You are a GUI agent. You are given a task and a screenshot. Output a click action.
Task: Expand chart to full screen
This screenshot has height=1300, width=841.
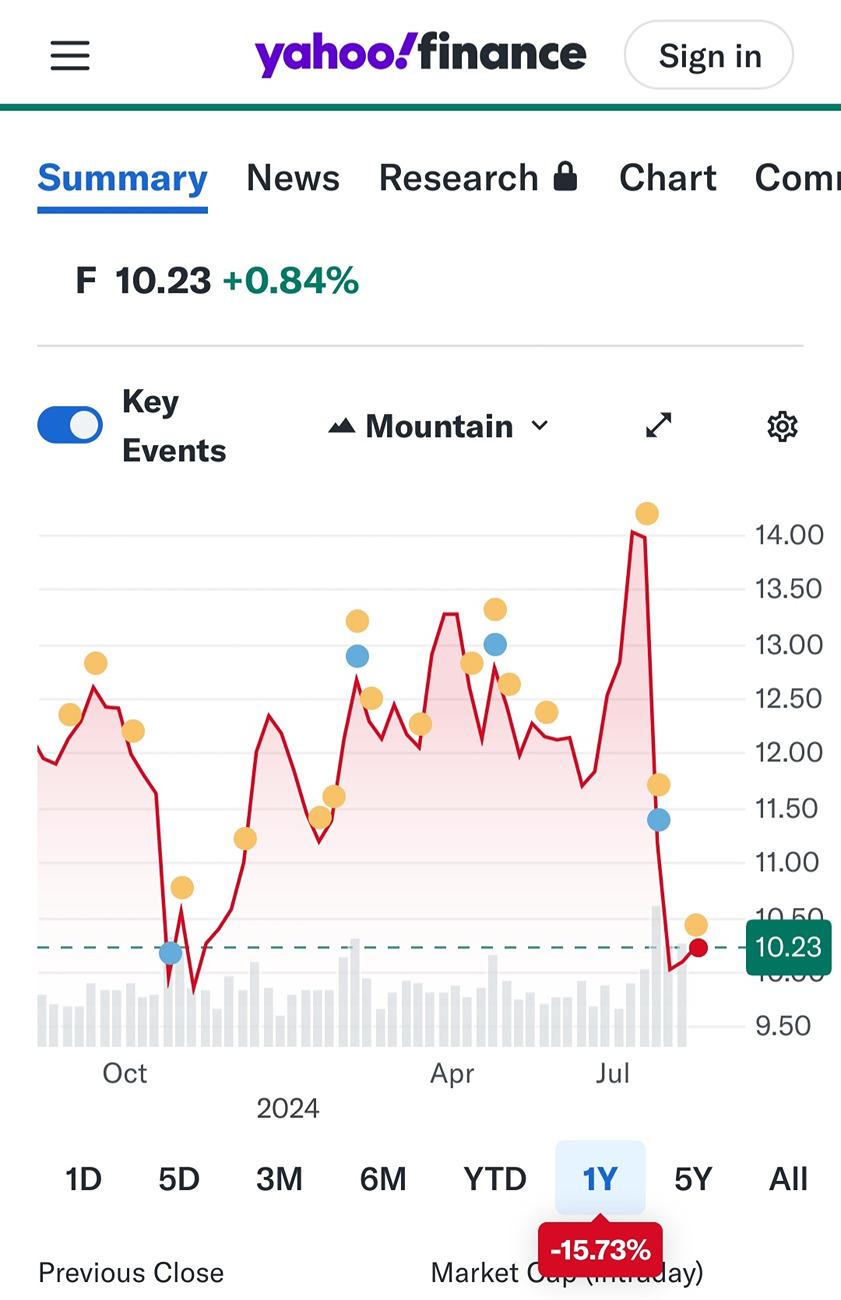pyautogui.click(x=658, y=426)
